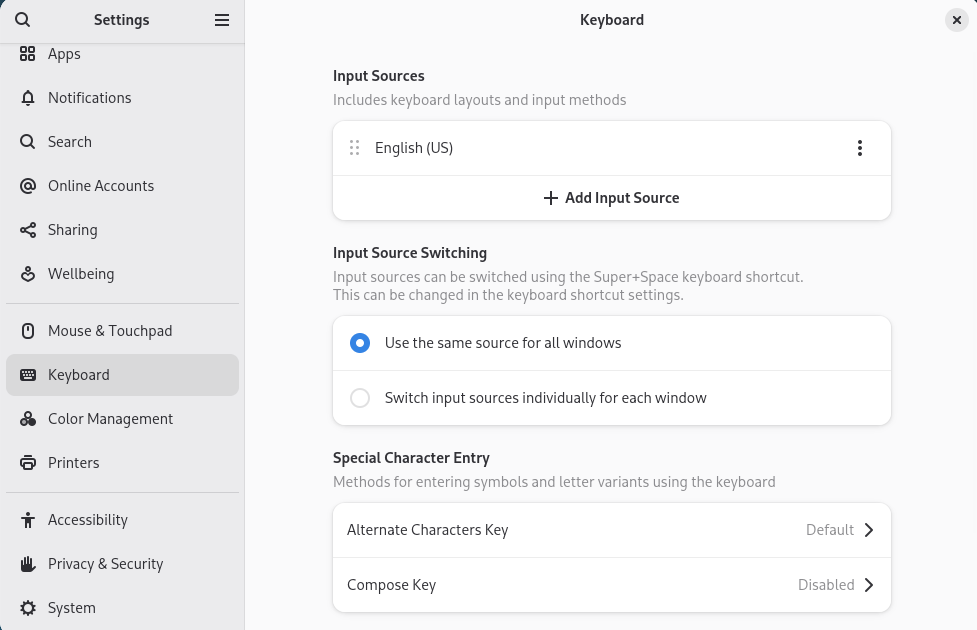Select Use the same source for all windows
977x630 pixels.
click(360, 343)
